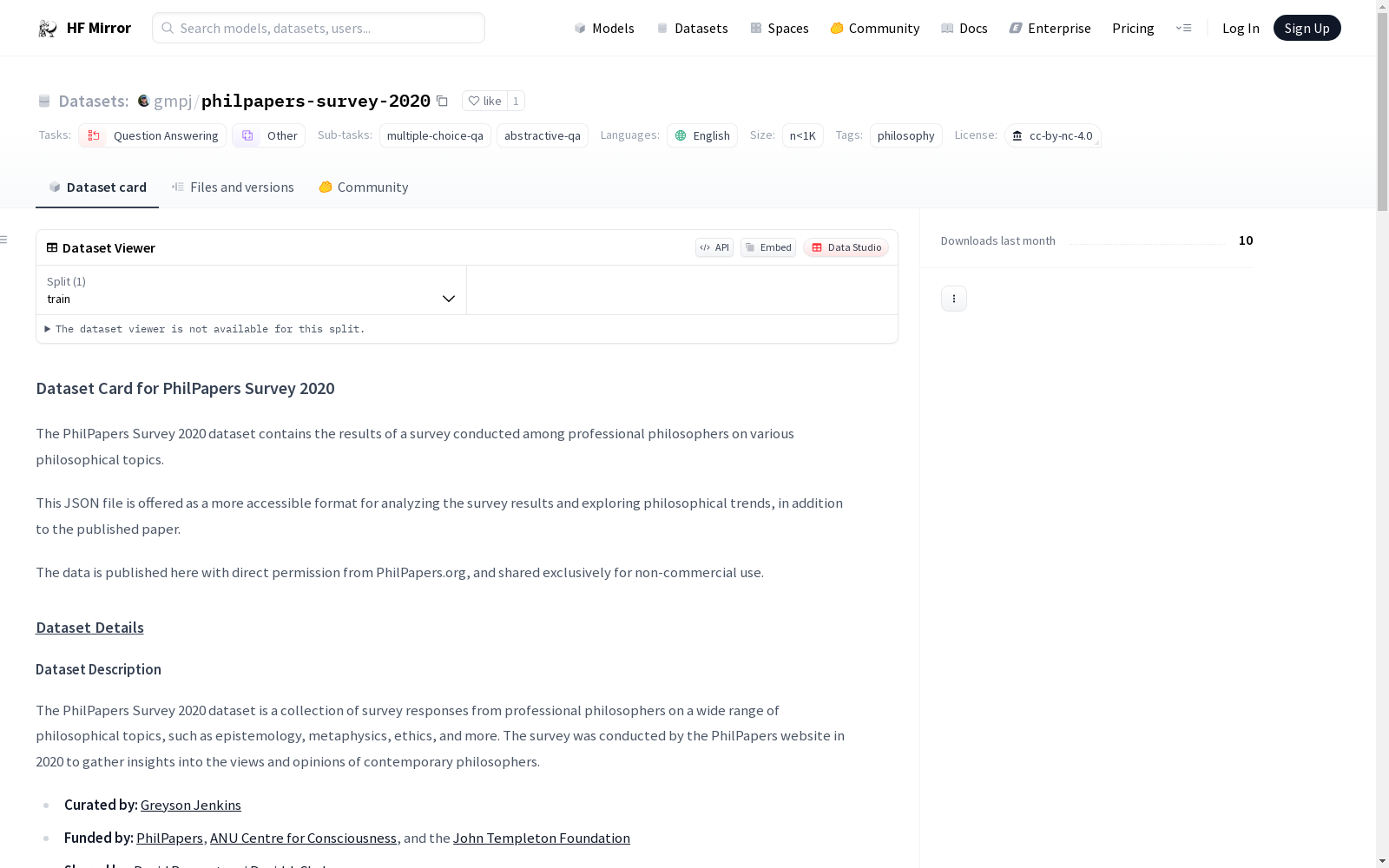Click the n<1K size tag
The height and width of the screenshot is (868, 1389).
(x=803, y=135)
